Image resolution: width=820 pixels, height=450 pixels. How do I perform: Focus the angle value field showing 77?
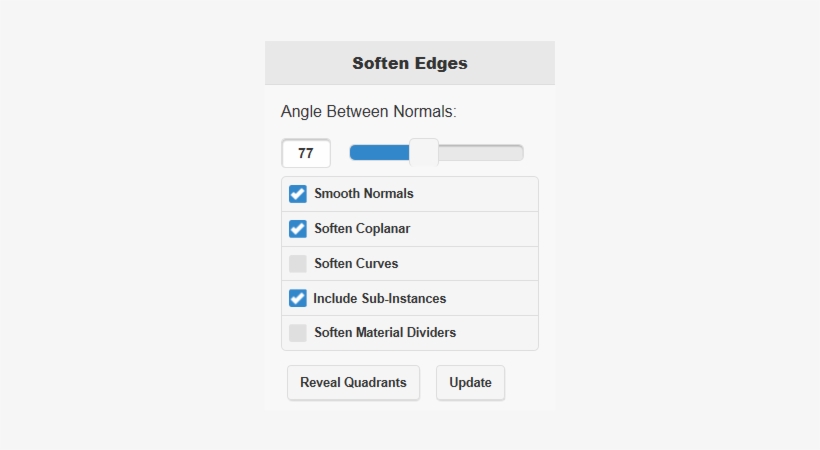click(306, 154)
